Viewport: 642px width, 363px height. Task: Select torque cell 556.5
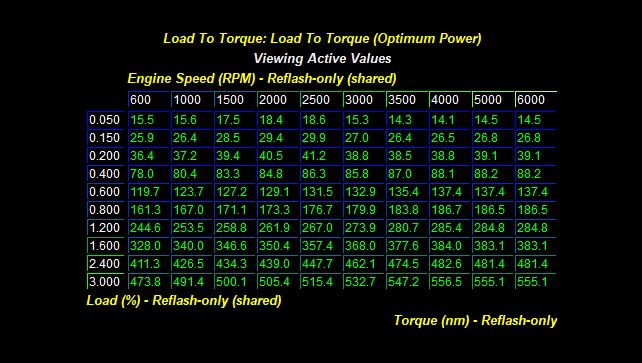point(450,282)
